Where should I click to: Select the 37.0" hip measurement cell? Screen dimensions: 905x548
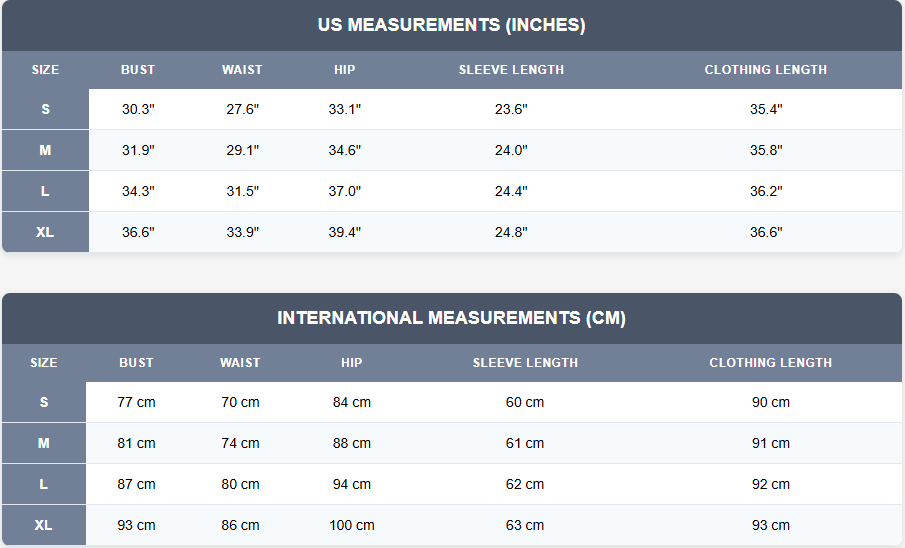(345, 191)
